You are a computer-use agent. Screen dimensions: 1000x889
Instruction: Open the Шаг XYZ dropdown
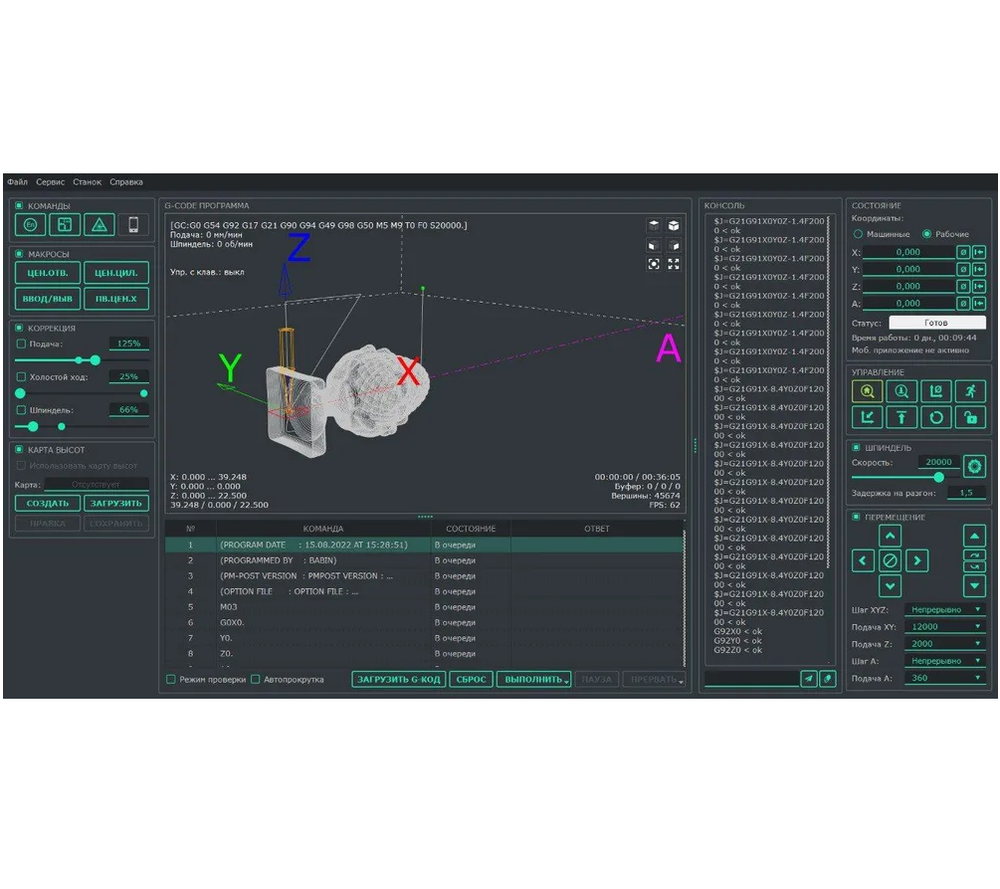944,609
